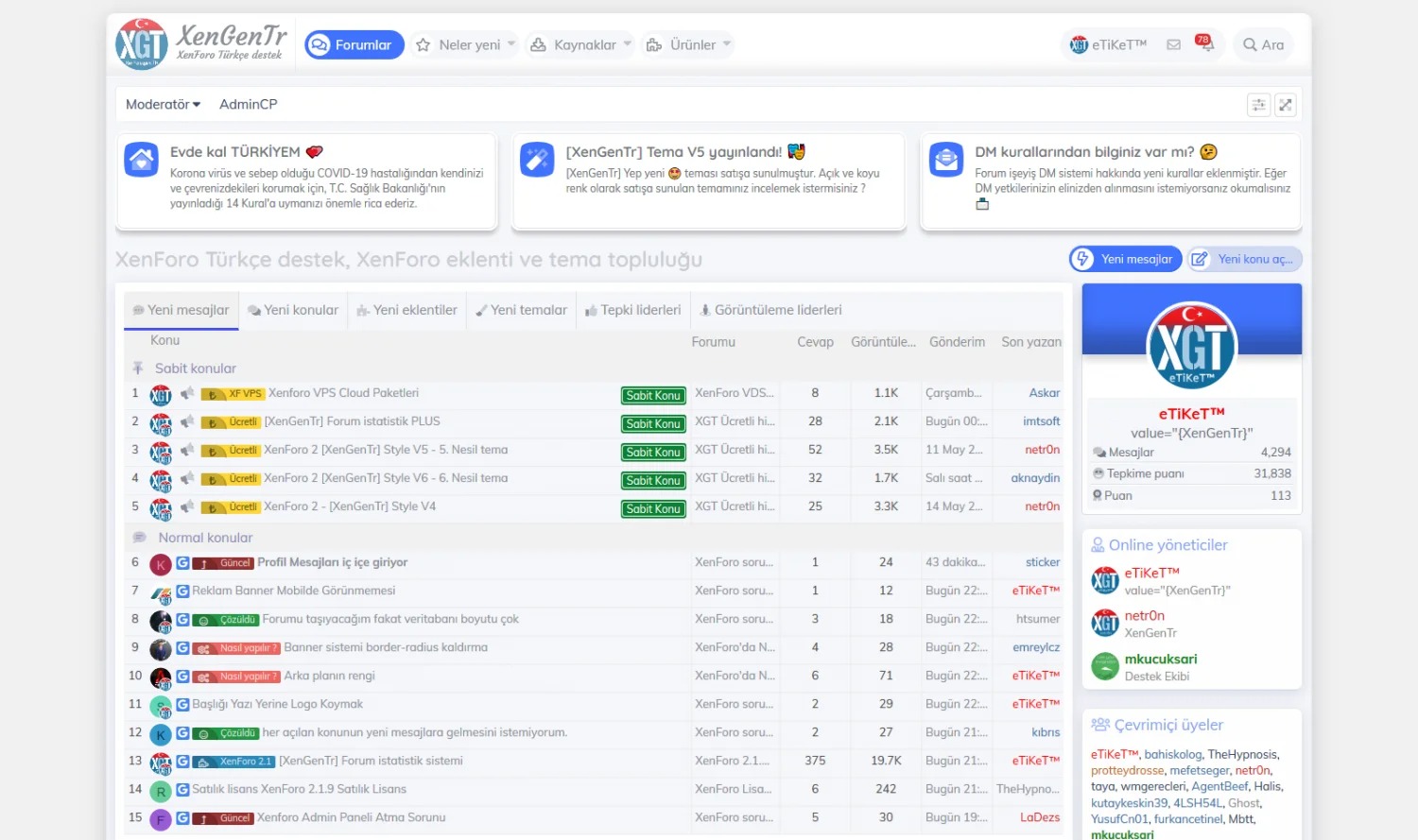Open Çevrimiçi üyeler heading link
The image size is (1418, 840).
tap(1168, 725)
